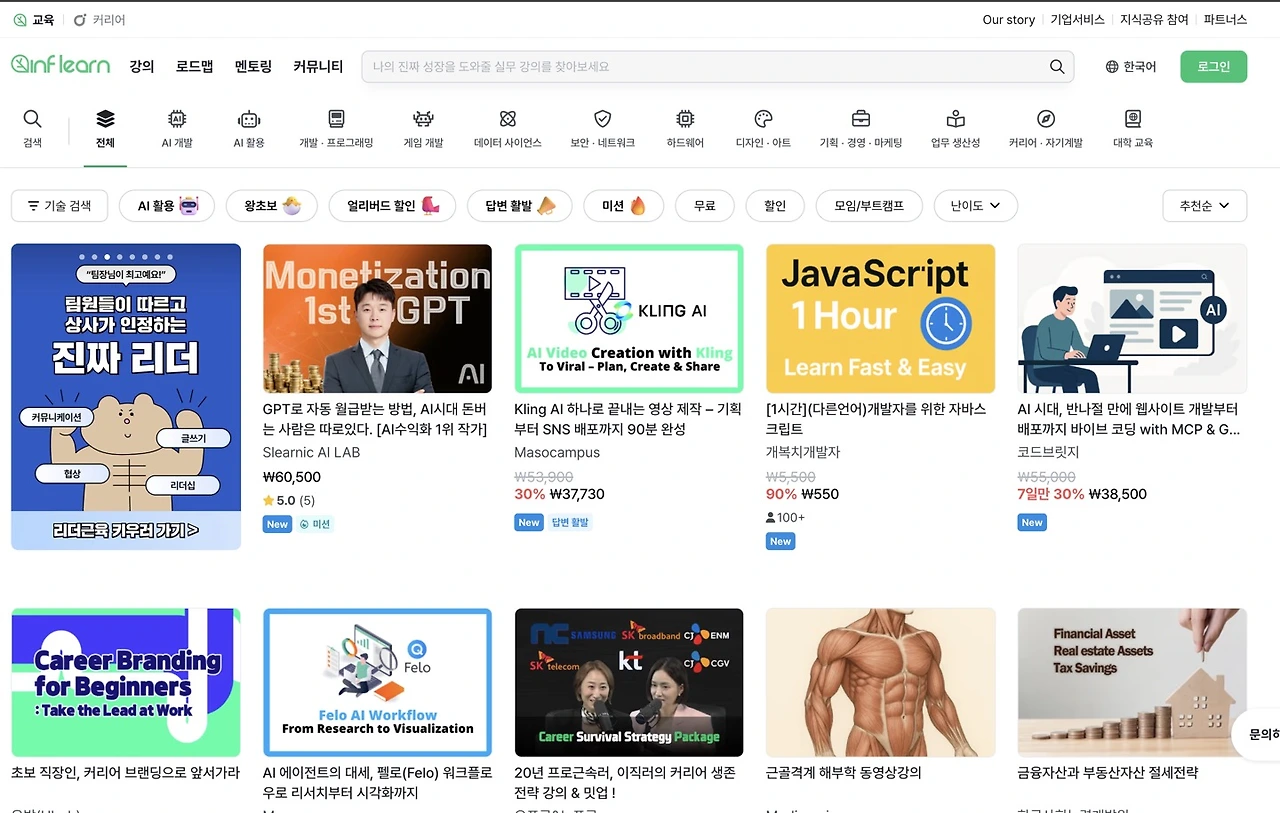Open the 검색 category search icon
1280x813 pixels.
point(33,119)
